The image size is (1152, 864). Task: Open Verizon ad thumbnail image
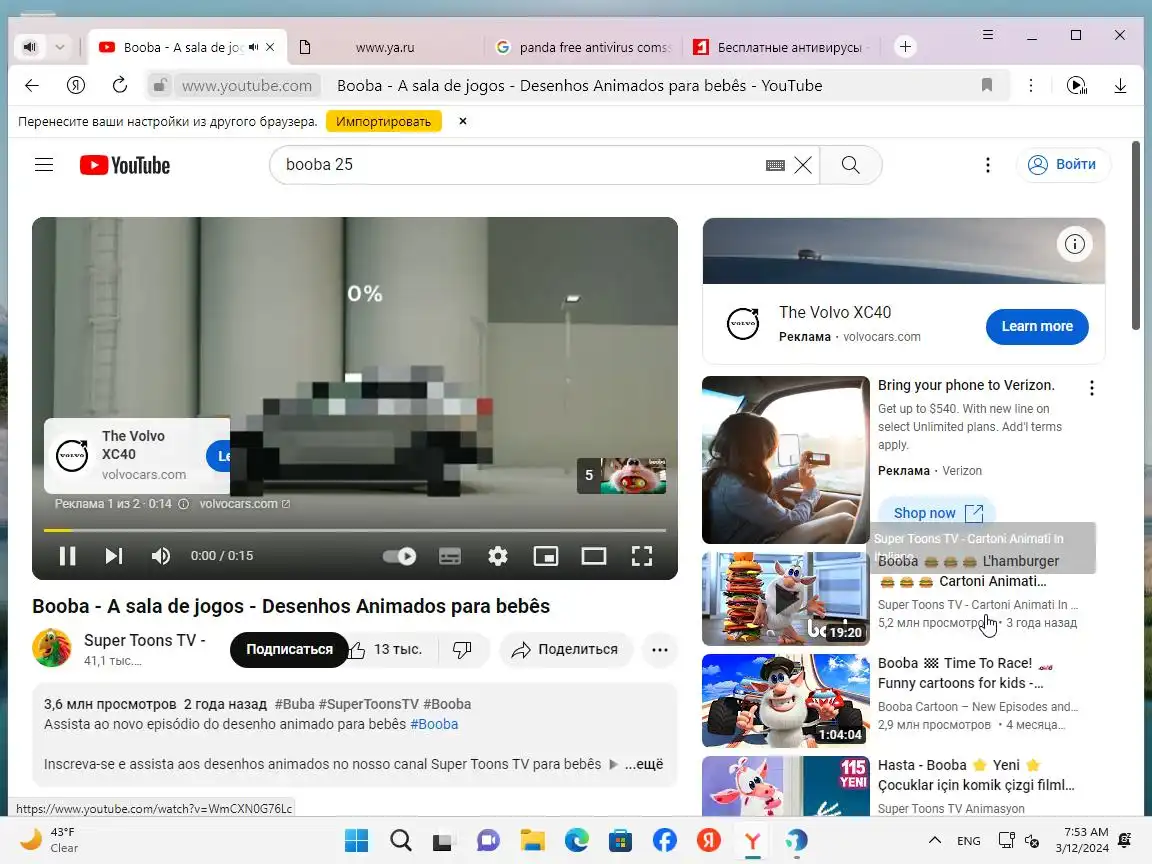point(785,460)
